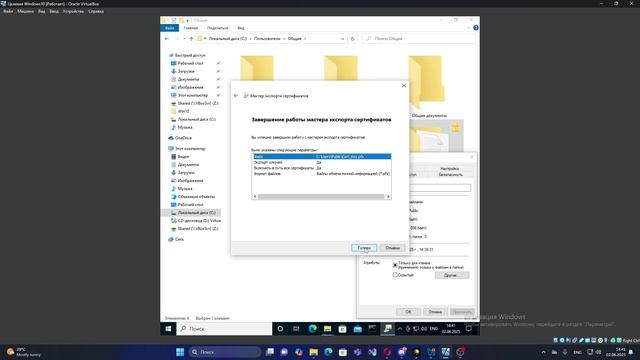Close the certificate export wizard dialog
Viewport: 640px width, 360px height.
404,86
